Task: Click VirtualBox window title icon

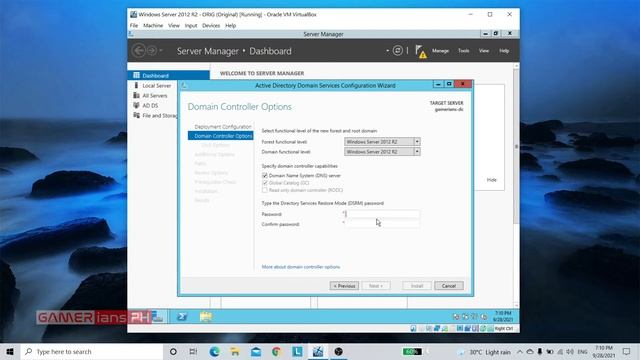Action: coord(133,14)
